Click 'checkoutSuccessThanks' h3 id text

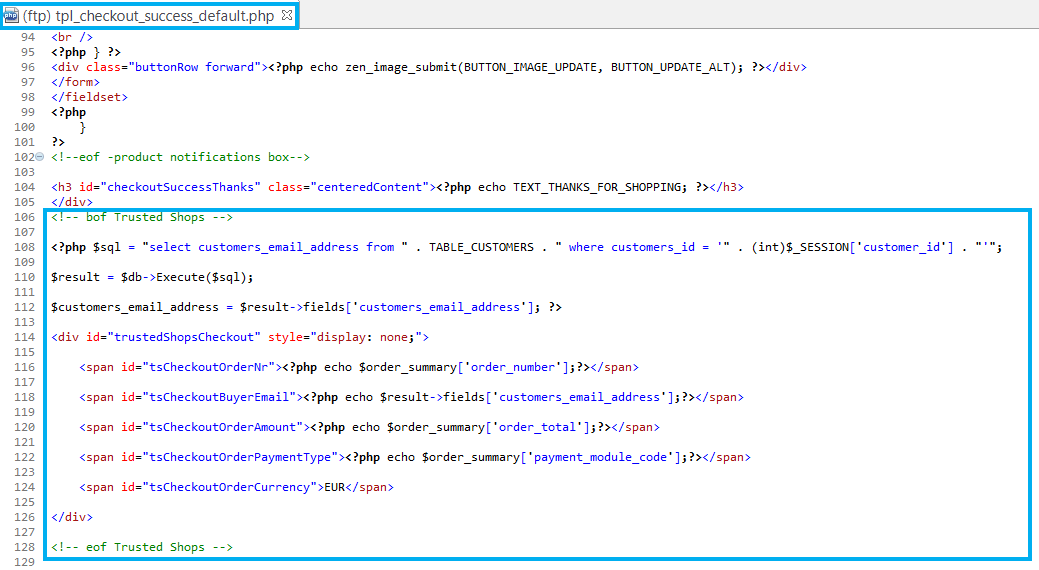[x=180, y=188]
